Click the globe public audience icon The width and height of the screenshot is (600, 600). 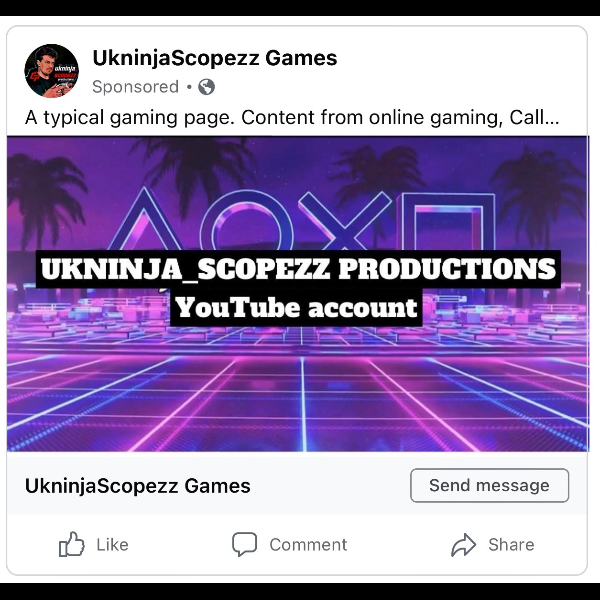(206, 87)
